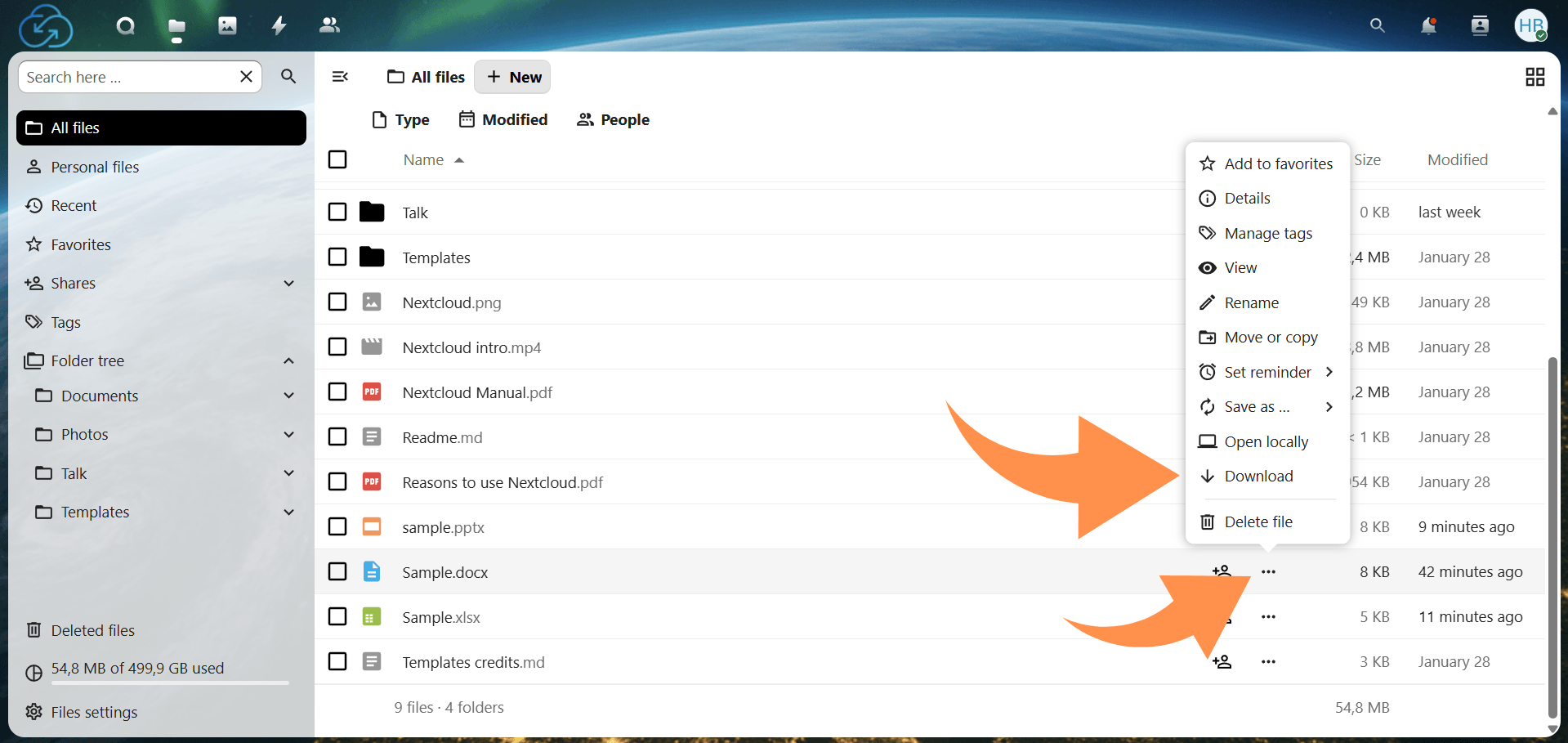1568x743 pixels.
Task: Collapse the left navigation sidebar
Action: tap(340, 76)
